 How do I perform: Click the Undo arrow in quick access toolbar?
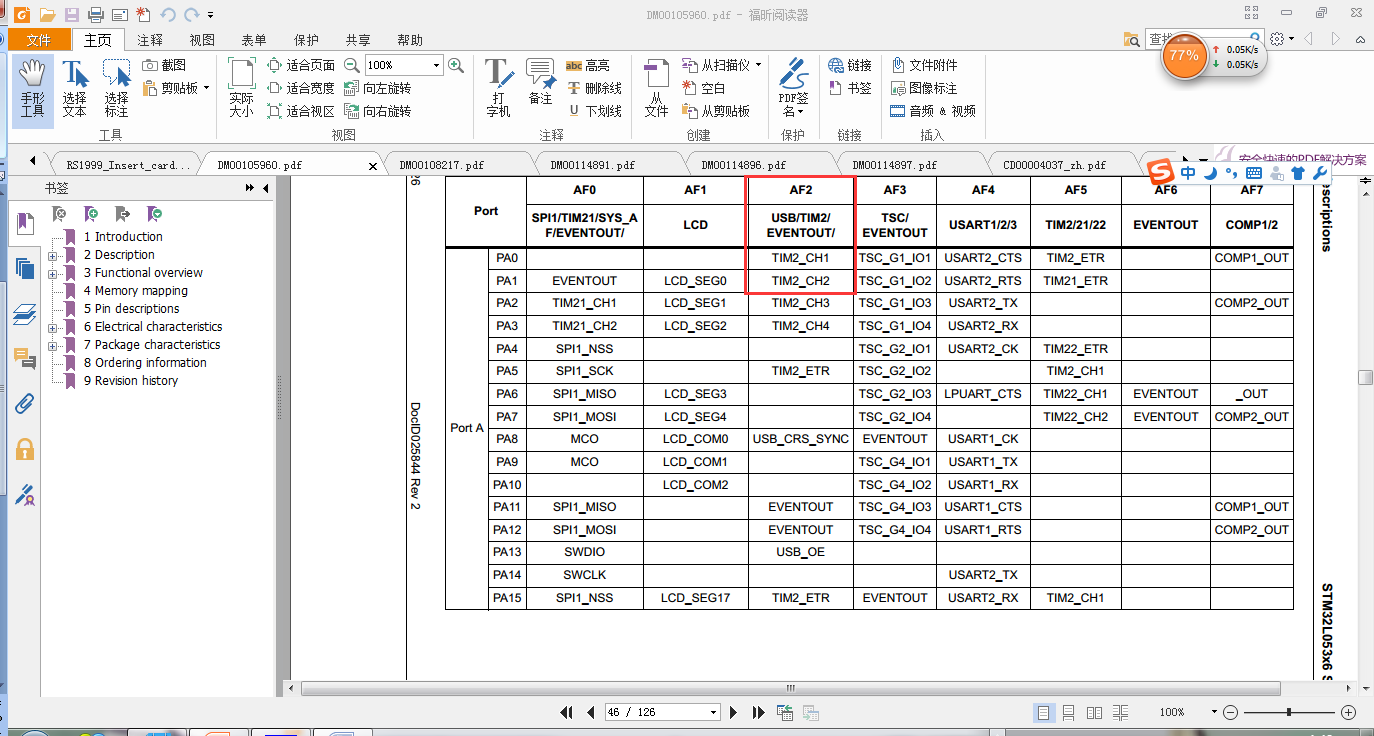click(167, 15)
